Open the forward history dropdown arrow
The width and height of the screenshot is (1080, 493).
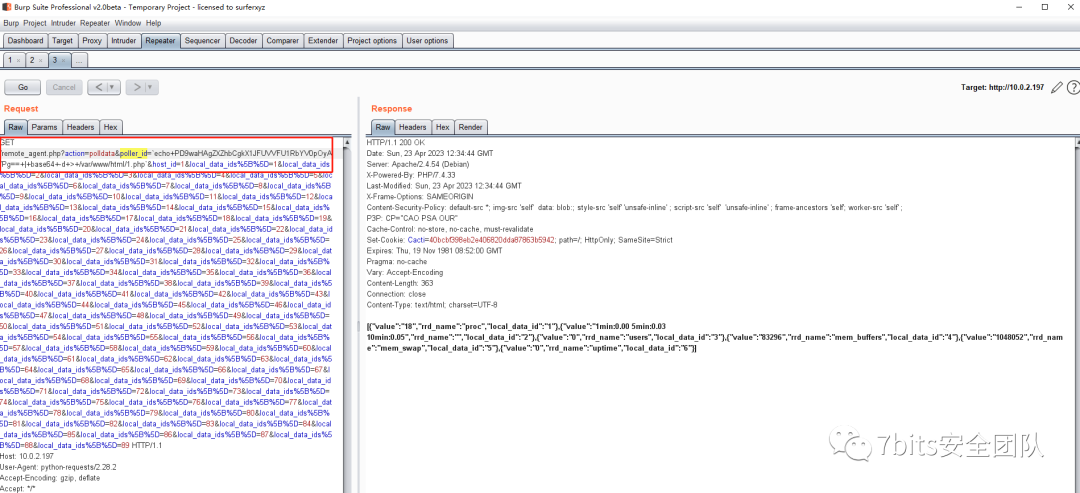[151, 87]
